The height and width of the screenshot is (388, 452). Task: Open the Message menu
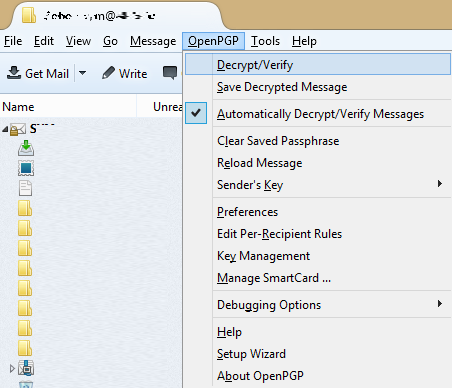tap(153, 41)
